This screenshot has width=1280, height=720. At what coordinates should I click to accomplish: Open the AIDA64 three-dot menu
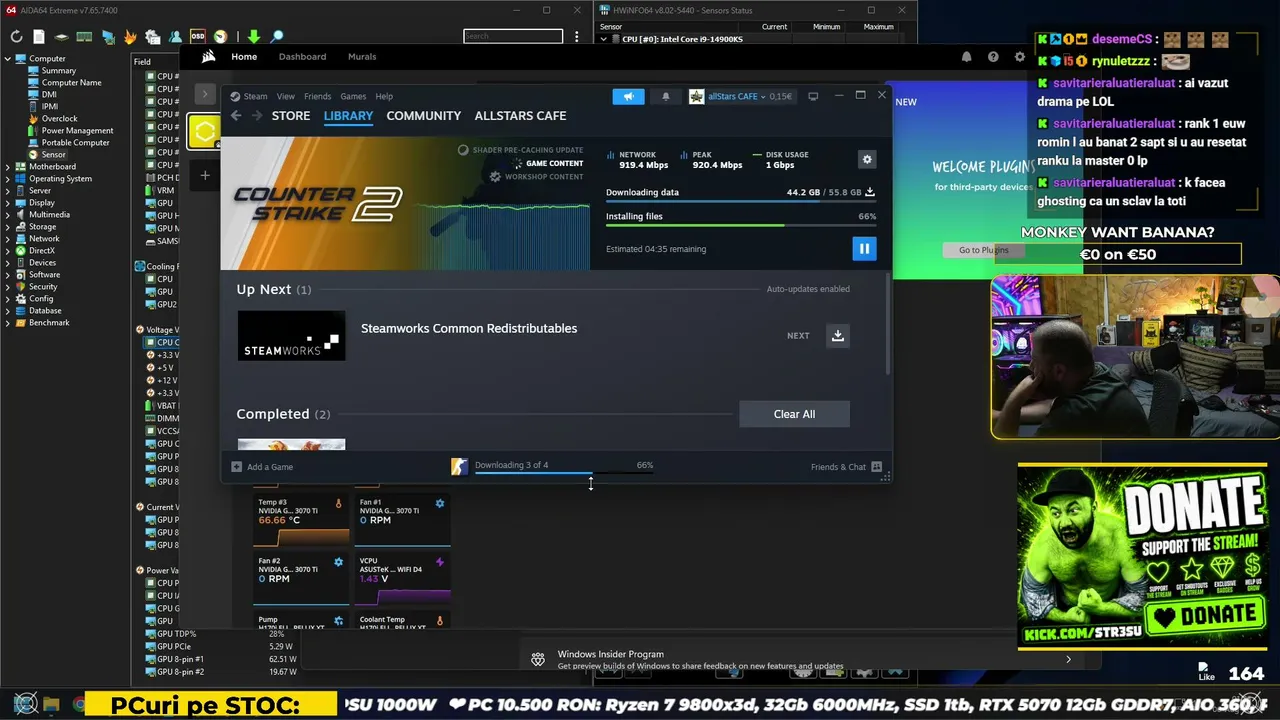click(x=577, y=37)
